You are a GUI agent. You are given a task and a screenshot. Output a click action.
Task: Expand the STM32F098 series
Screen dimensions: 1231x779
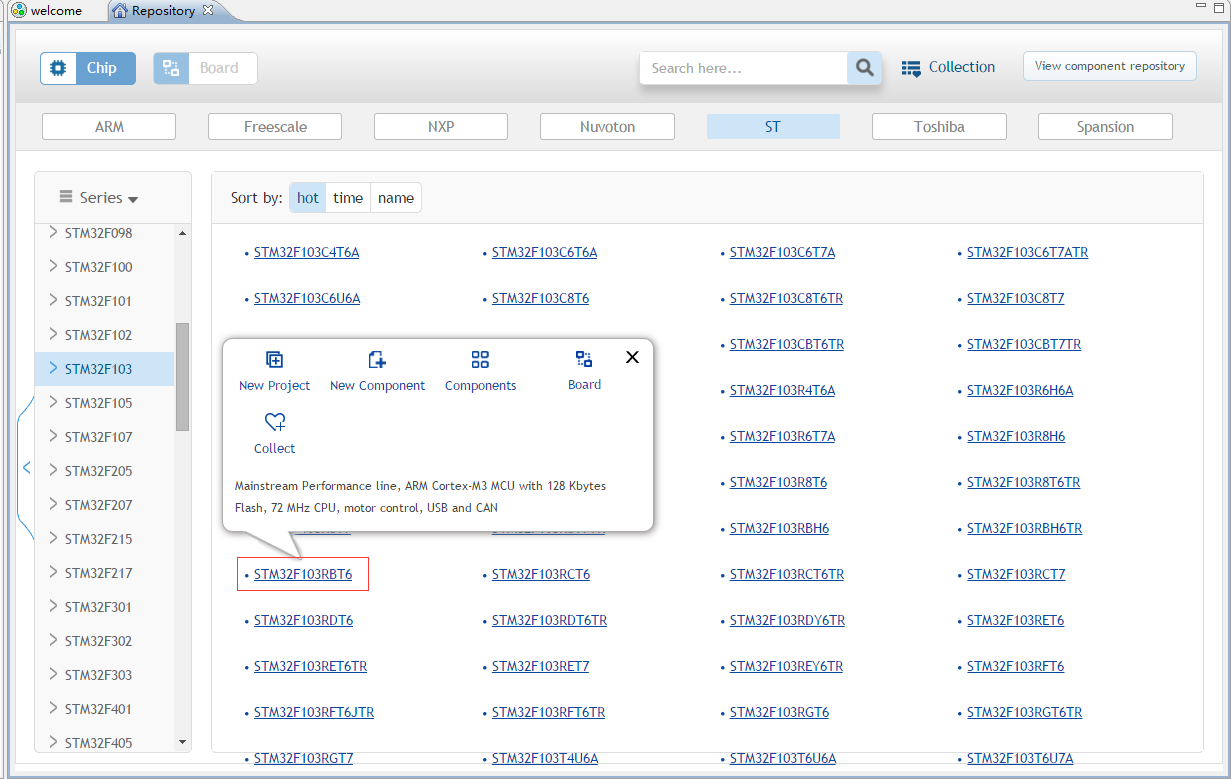pos(53,233)
